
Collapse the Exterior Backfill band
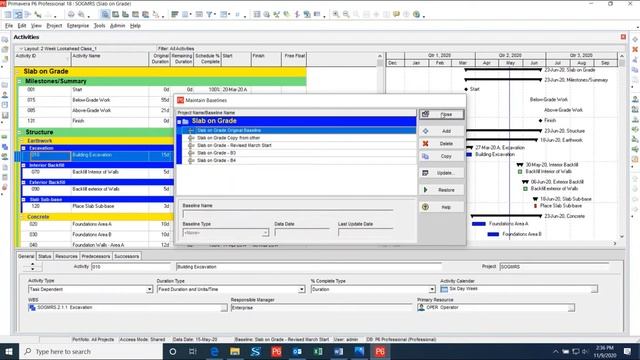click(x=24, y=182)
